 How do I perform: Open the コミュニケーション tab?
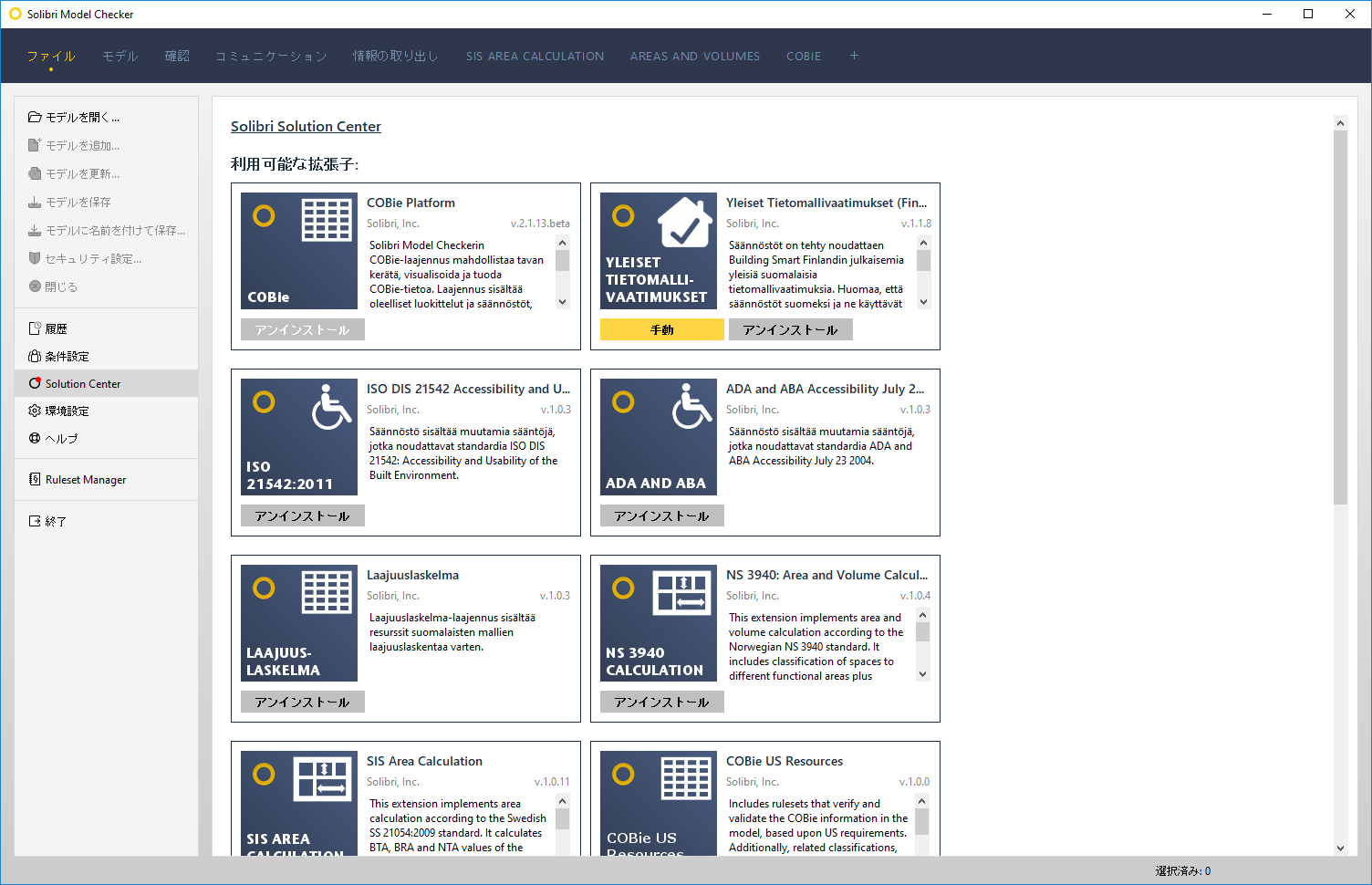271,56
